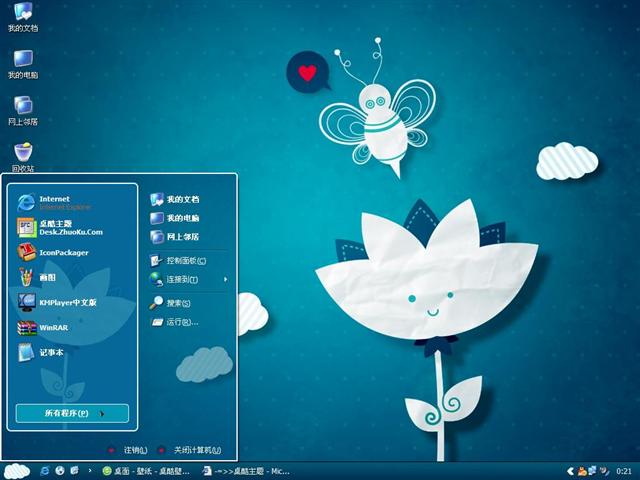
Task: Click the cloud-shaped Start button
Action: coord(16,471)
